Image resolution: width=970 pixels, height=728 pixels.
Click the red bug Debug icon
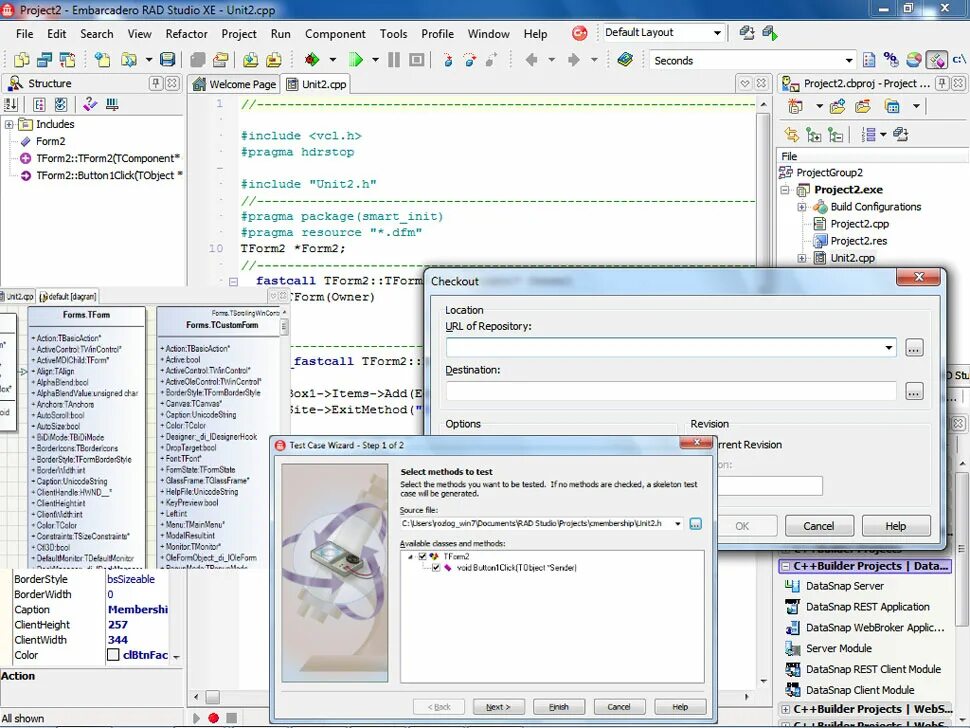point(312,60)
